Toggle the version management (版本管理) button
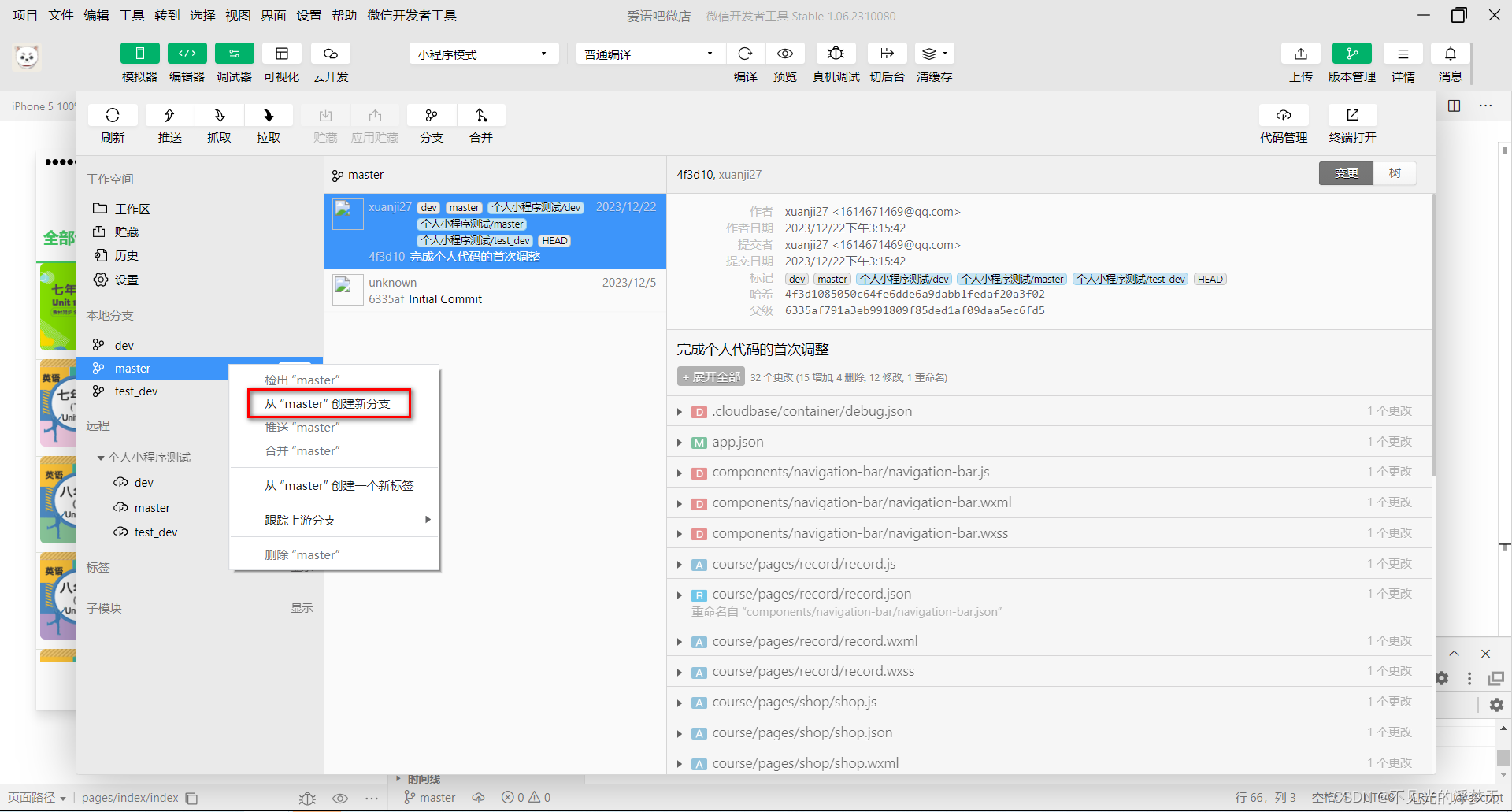Viewport: 1512px width, 812px height. pyautogui.click(x=1352, y=54)
